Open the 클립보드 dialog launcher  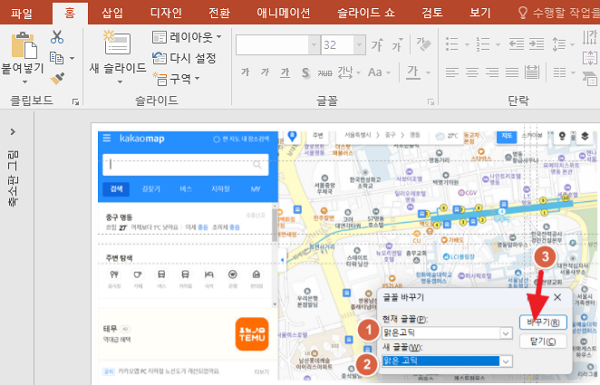75,101
